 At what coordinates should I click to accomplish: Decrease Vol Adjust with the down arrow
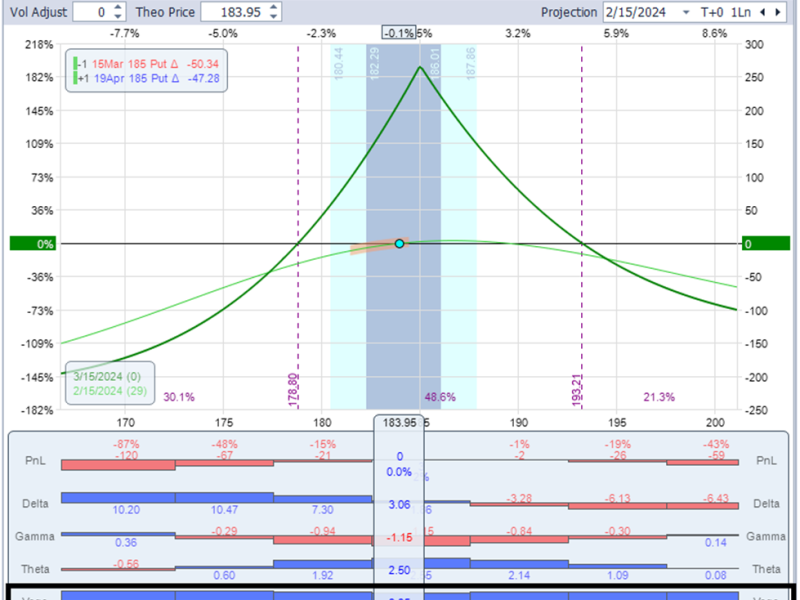point(119,17)
